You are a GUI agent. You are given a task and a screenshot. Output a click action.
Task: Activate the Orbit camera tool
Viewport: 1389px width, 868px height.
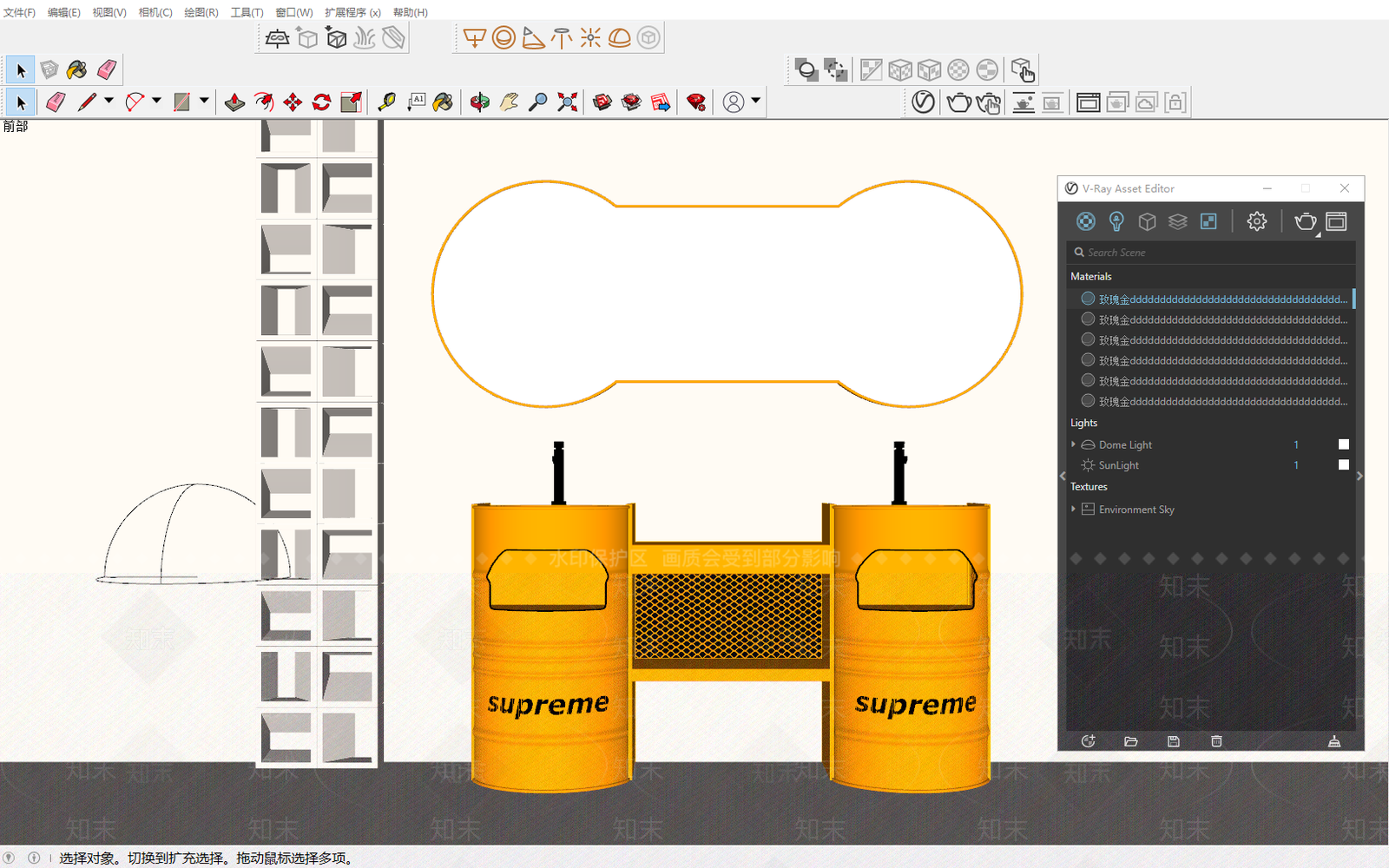pyautogui.click(x=479, y=102)
